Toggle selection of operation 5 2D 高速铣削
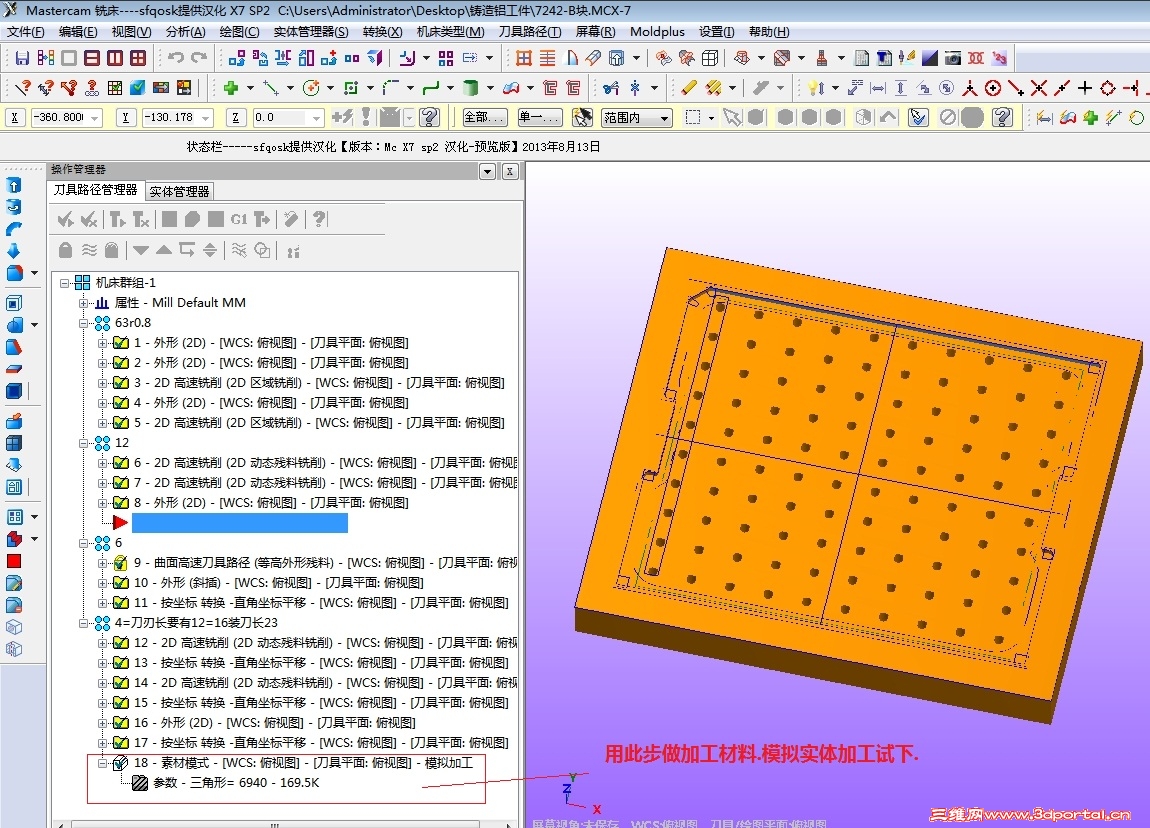 click(121, 422)
